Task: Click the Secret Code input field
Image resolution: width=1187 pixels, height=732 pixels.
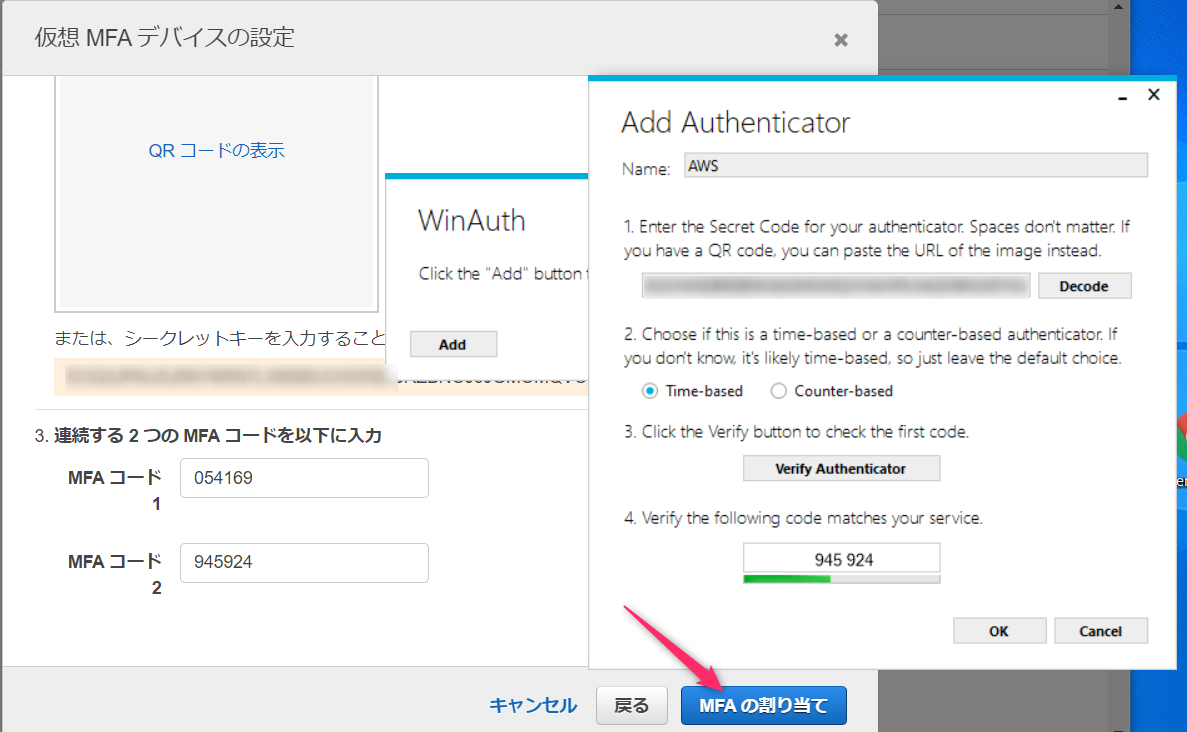Action: [x=836, y=286]
